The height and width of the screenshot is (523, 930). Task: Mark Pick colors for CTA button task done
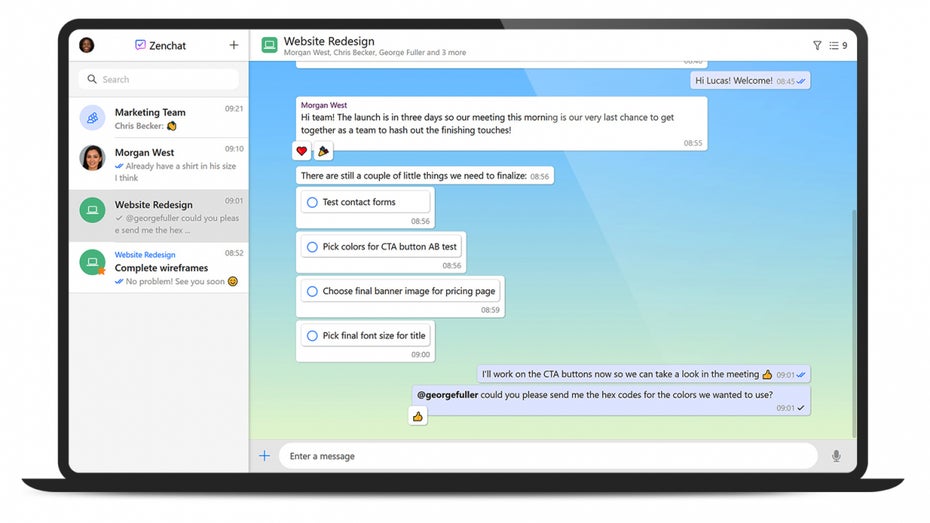pos(312,247)
